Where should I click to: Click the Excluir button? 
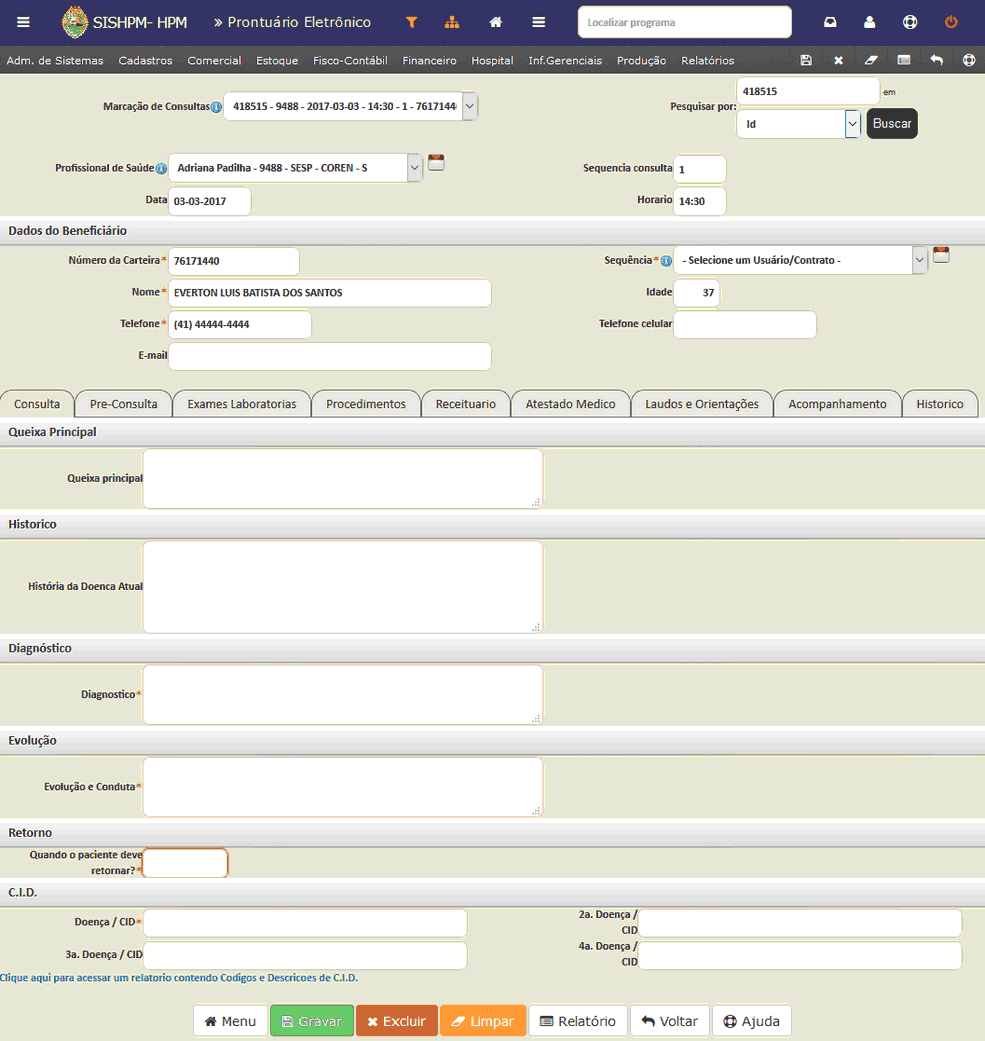396,1021
